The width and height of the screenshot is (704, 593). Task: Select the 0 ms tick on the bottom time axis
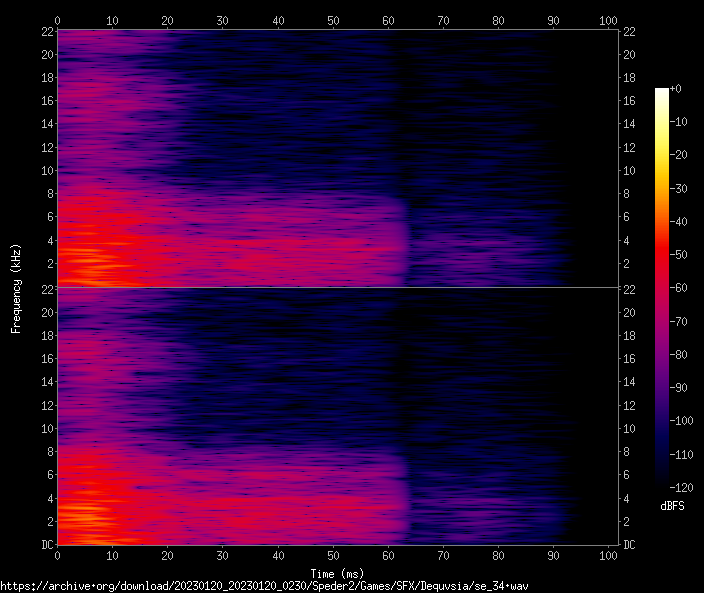coord(58,555)
